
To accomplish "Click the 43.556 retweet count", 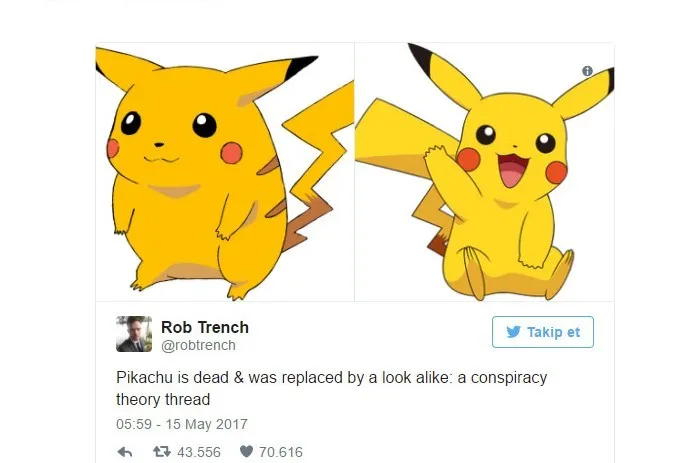I will (199, 452).
